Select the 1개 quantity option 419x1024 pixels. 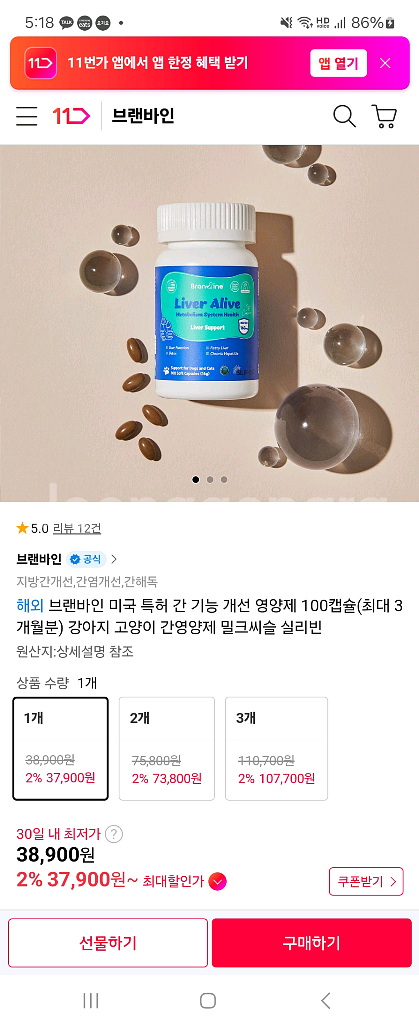pos(61,748)
